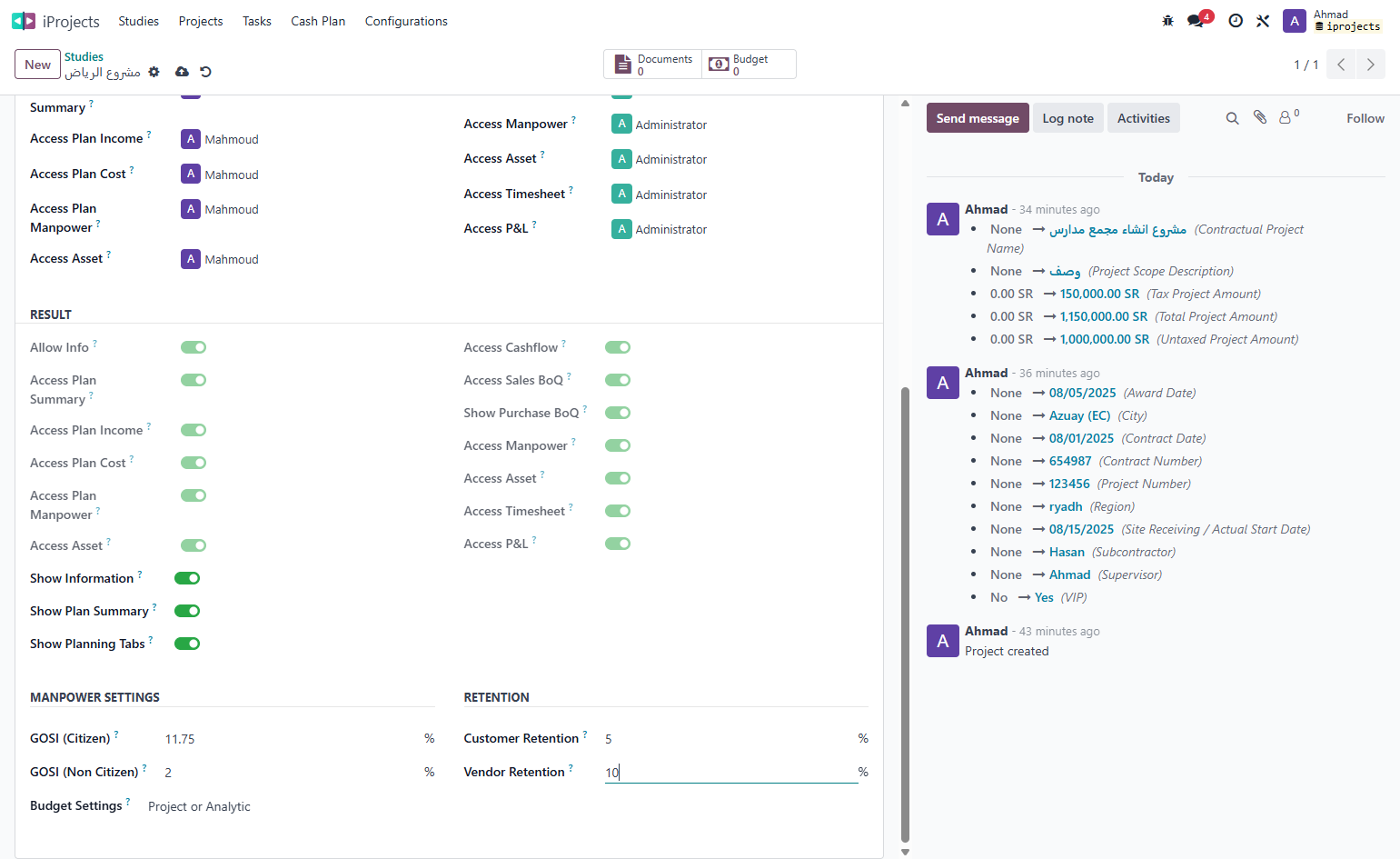This screenshot has width=1400, height=859.
Task: Open the Cash Plan menu
Action: [318, 21]
